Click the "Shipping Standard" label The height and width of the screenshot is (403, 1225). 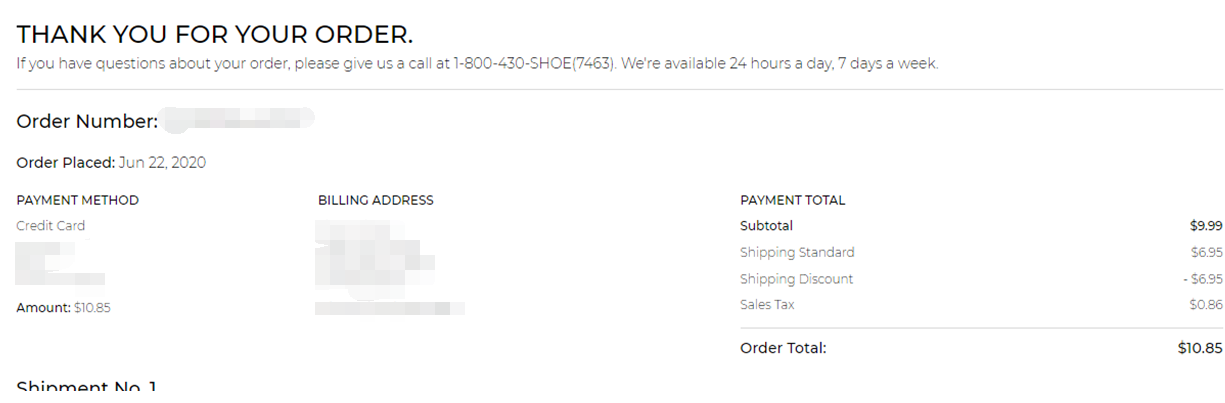pos(797,252)
